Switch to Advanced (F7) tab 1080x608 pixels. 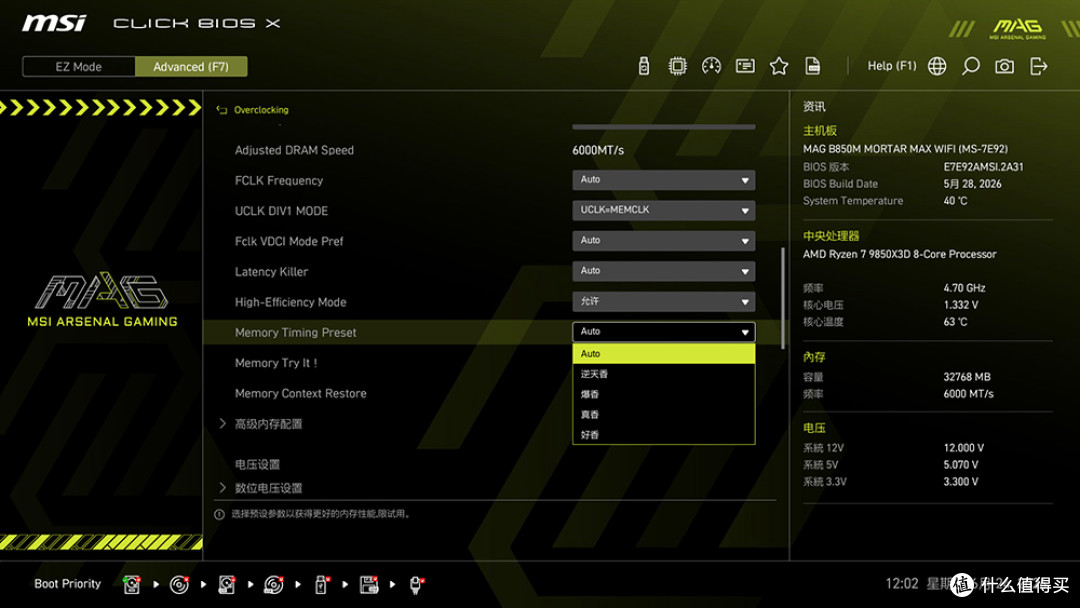191,67
